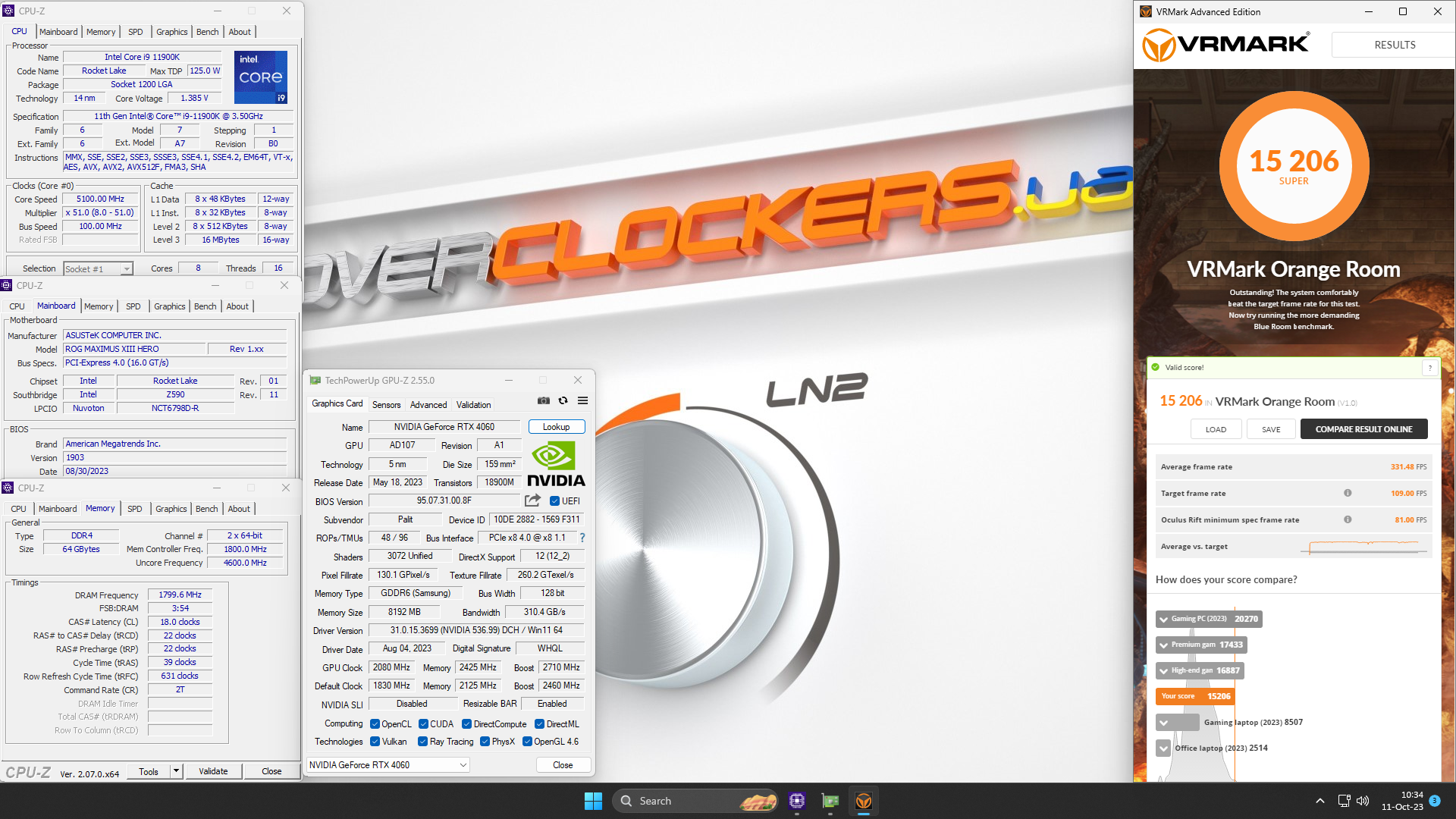Toggle the OpenCL checkbox
This screenshot has width=1456, height=819.
pos(375,724)
